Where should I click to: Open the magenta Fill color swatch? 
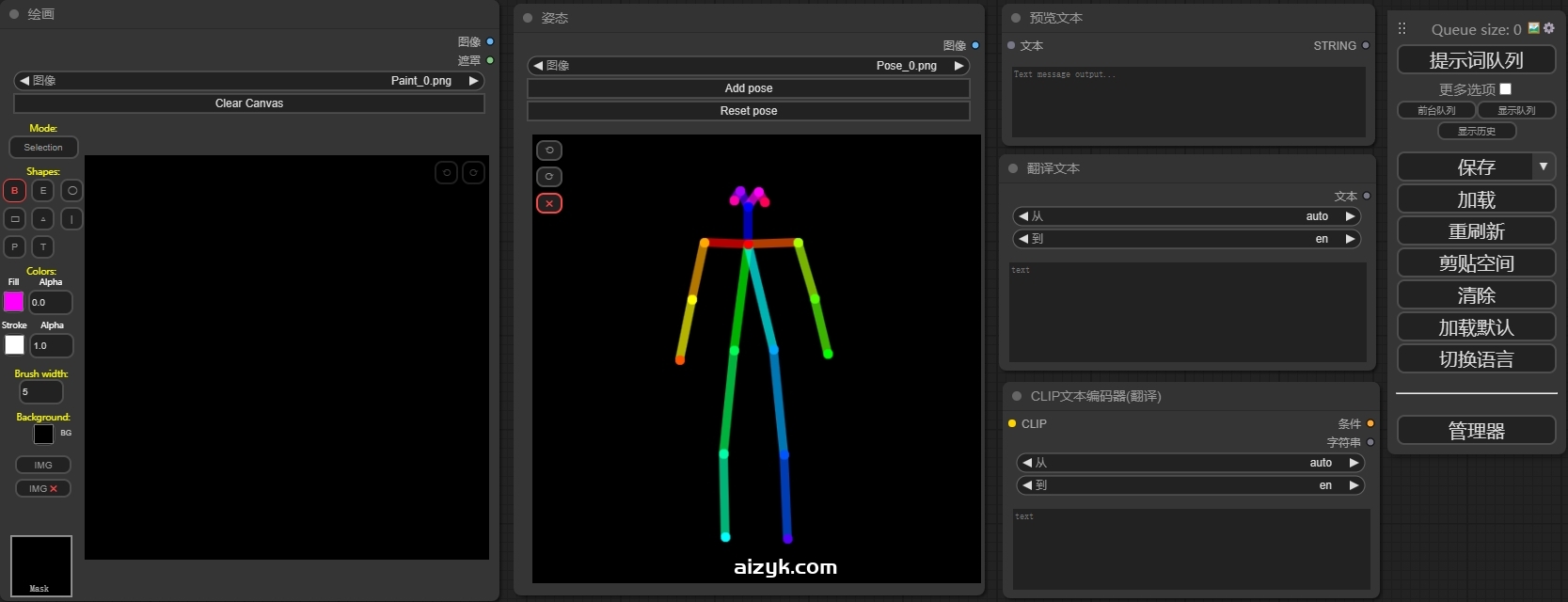[x=14, y=302]
